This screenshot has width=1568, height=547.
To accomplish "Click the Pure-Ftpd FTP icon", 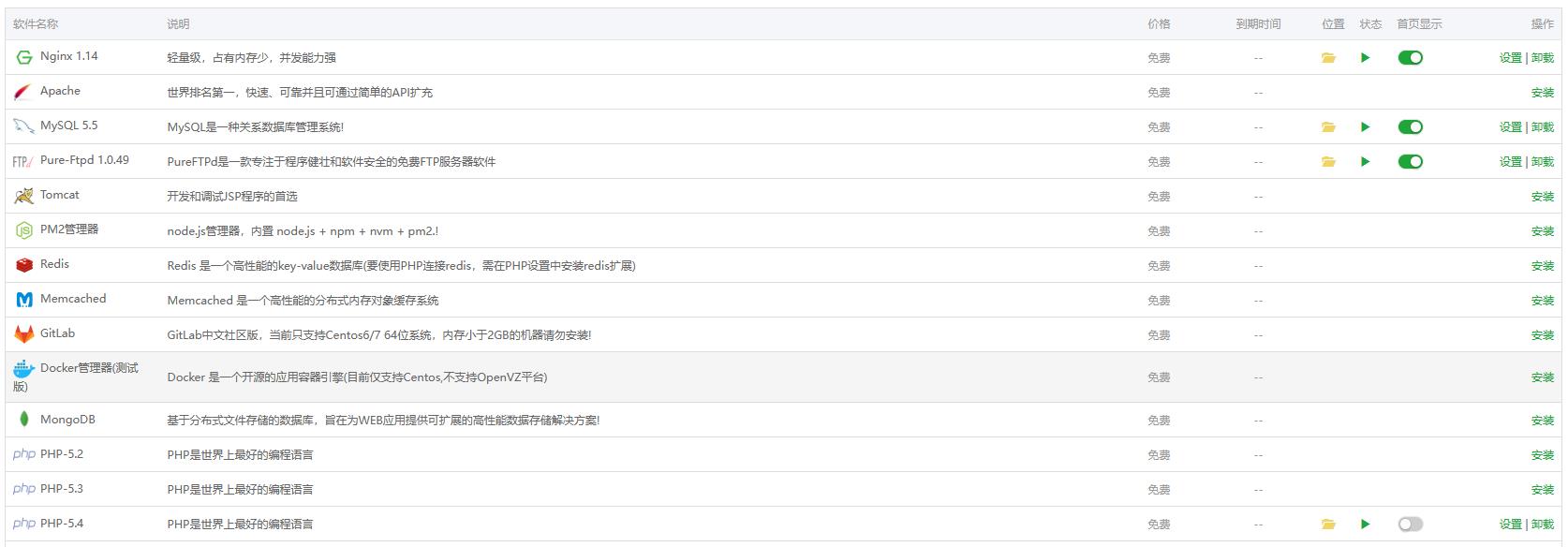I will click(23, 161).
